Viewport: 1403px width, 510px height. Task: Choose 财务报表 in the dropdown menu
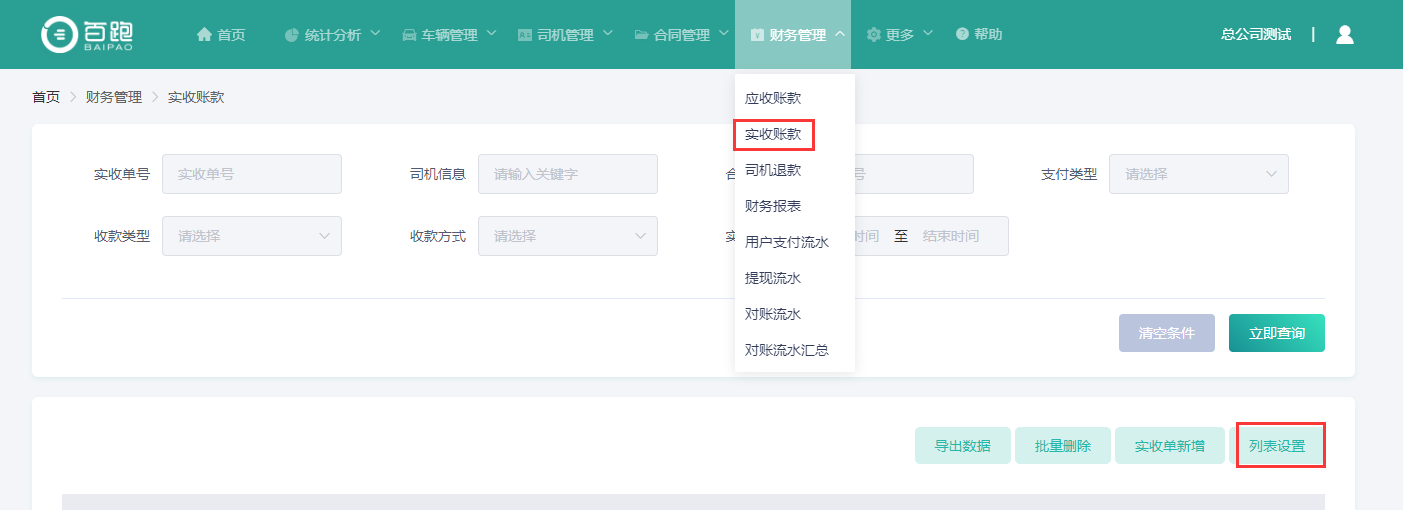[773, 206]
